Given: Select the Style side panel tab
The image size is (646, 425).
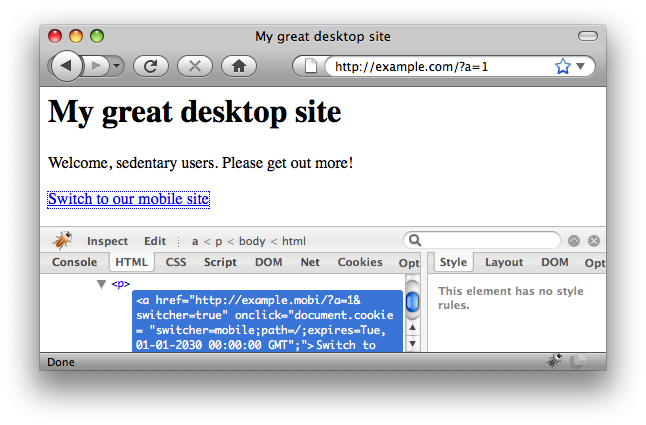Looking at the screenshot, I should click(x=453, y=262).
